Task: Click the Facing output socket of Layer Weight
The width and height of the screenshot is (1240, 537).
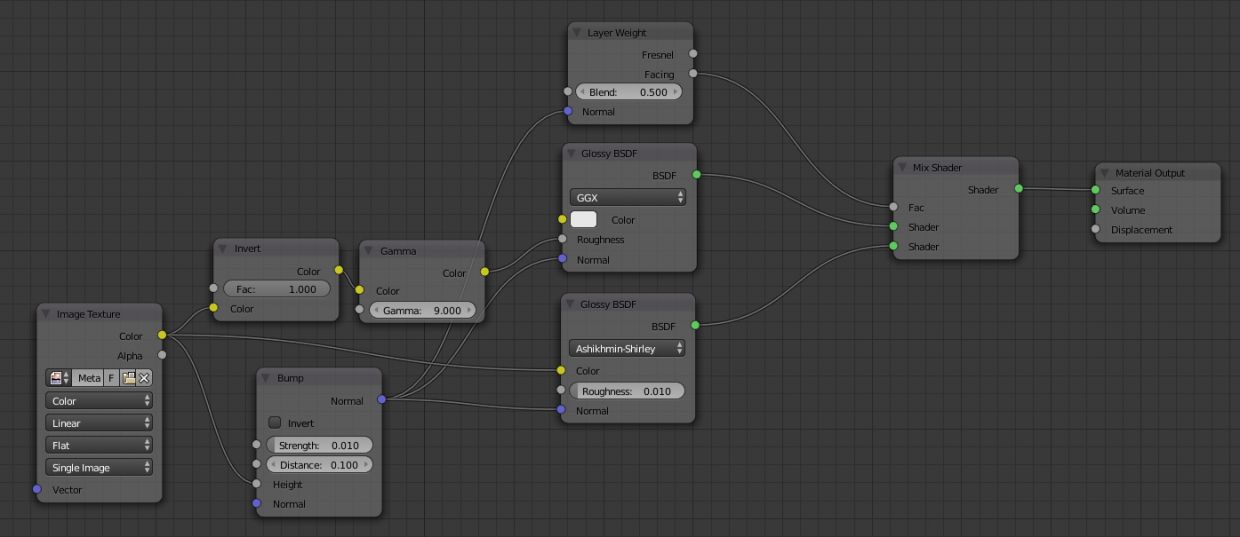Action: (693, 73)
